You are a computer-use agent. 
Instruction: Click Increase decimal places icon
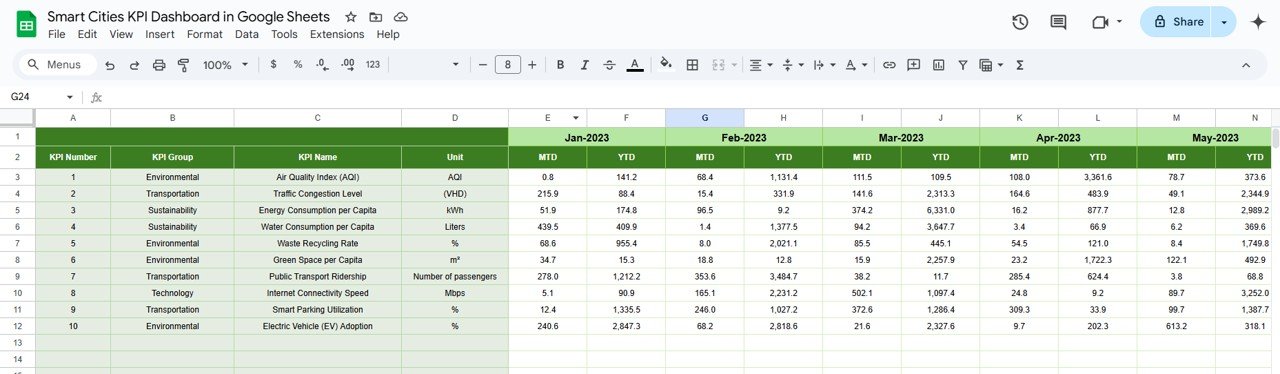pyautogui.click(x=348, y=65)
